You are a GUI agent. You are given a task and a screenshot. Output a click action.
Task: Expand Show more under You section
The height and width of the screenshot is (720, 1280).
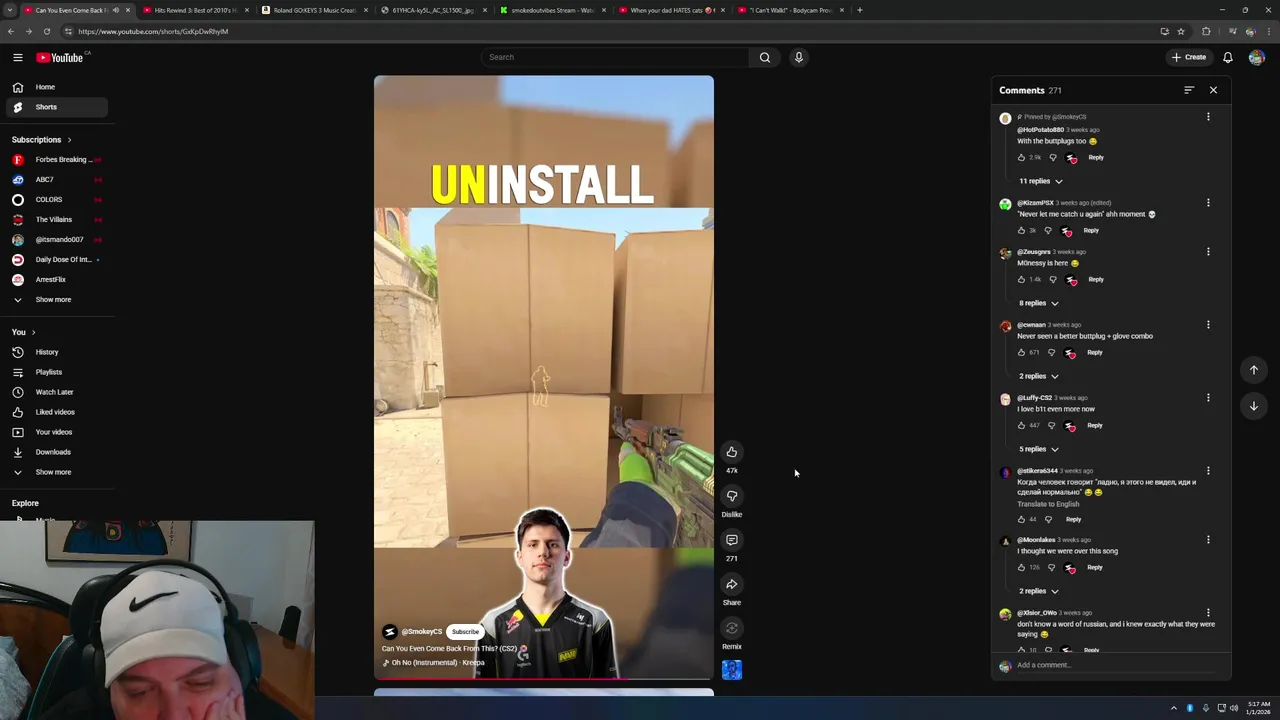pos(54,472)
